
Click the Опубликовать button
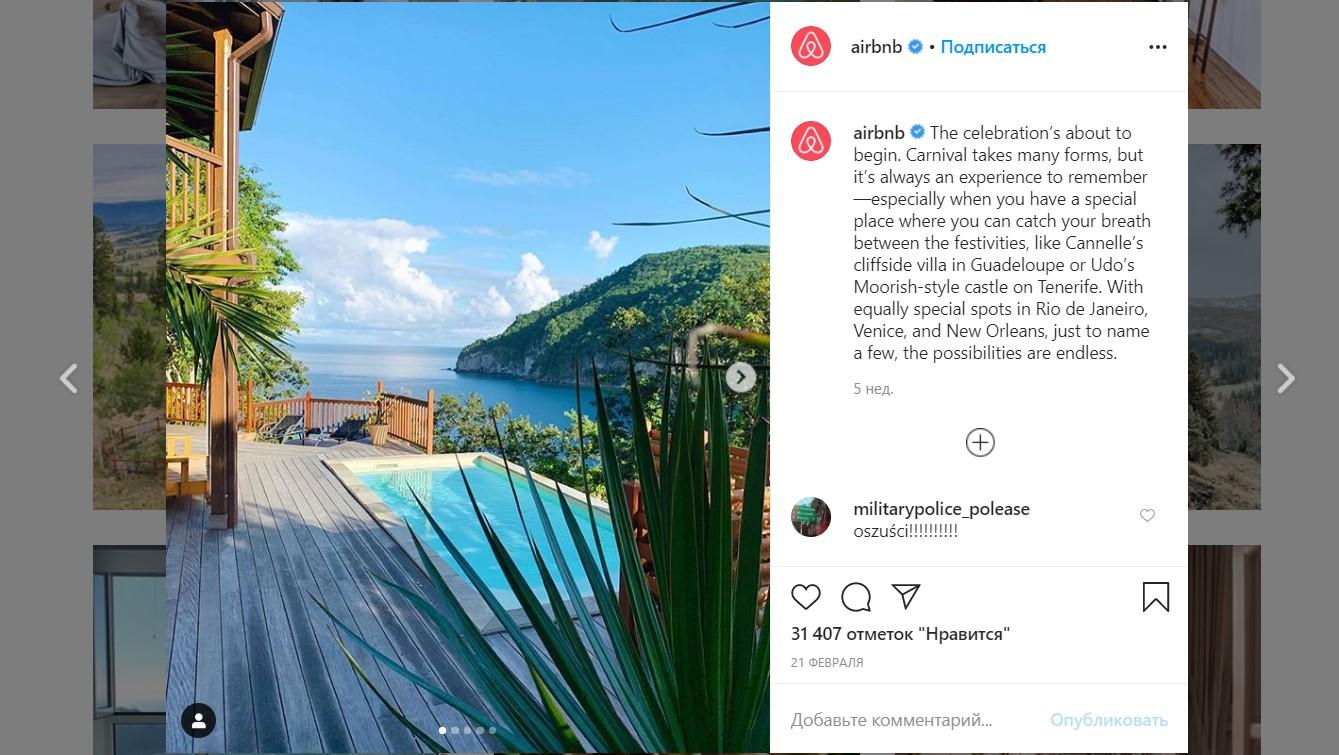point(1108,720)
